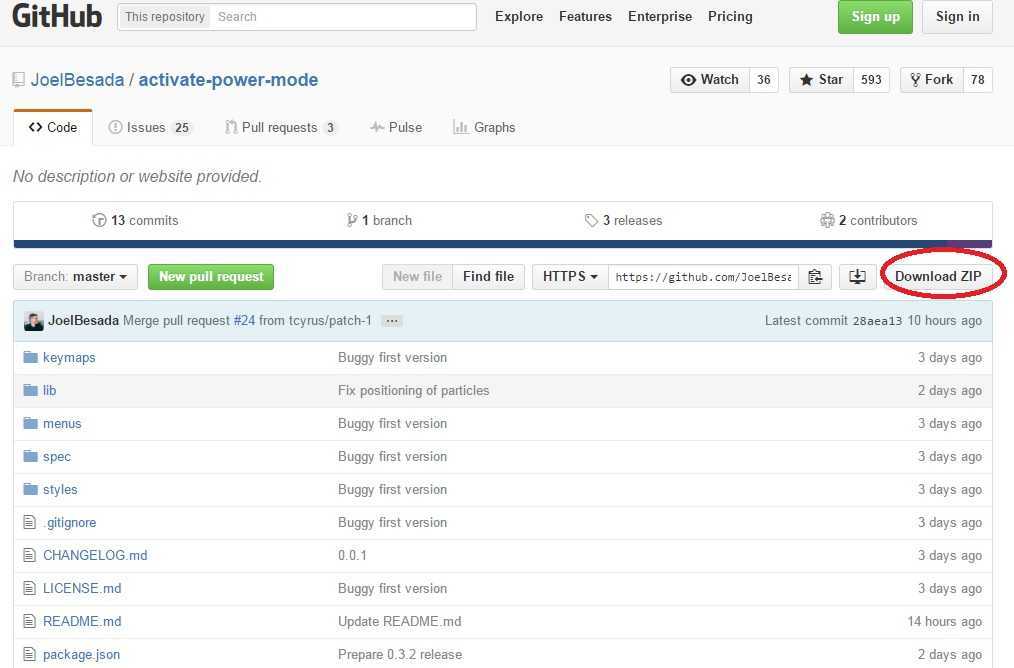Open Features in the top navigation
The width and height of the screenshot is (1014, 668).
[x=585, y=17]
